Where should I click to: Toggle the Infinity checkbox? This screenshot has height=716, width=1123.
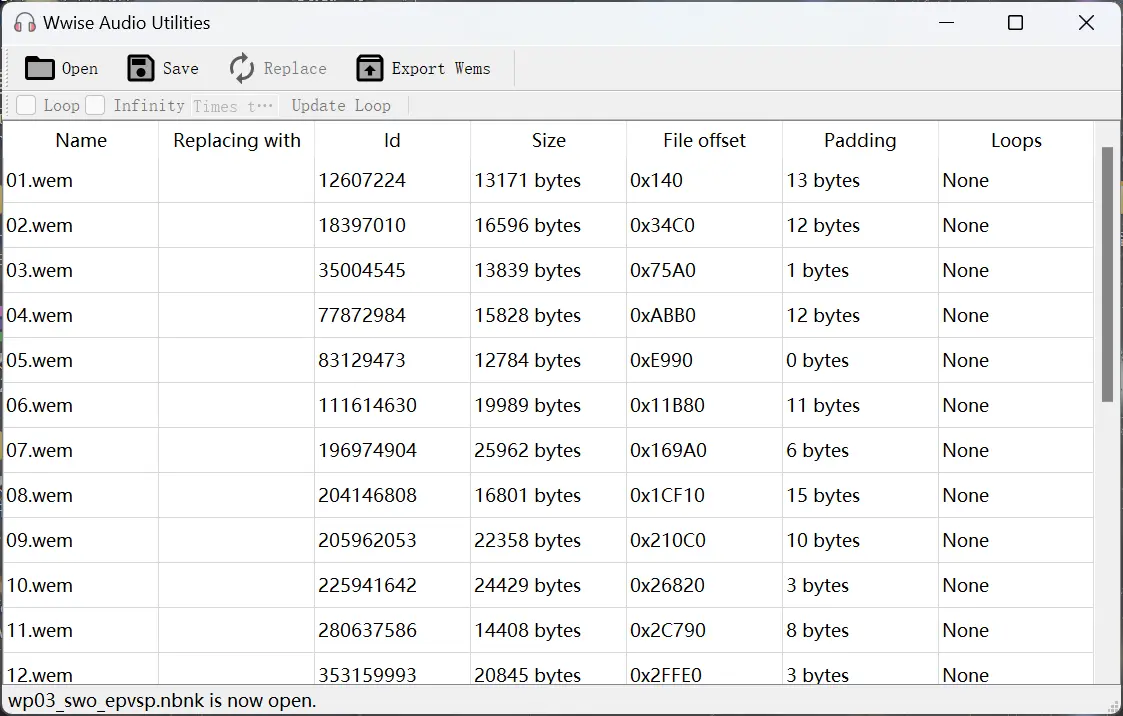[x=95, y=105]
